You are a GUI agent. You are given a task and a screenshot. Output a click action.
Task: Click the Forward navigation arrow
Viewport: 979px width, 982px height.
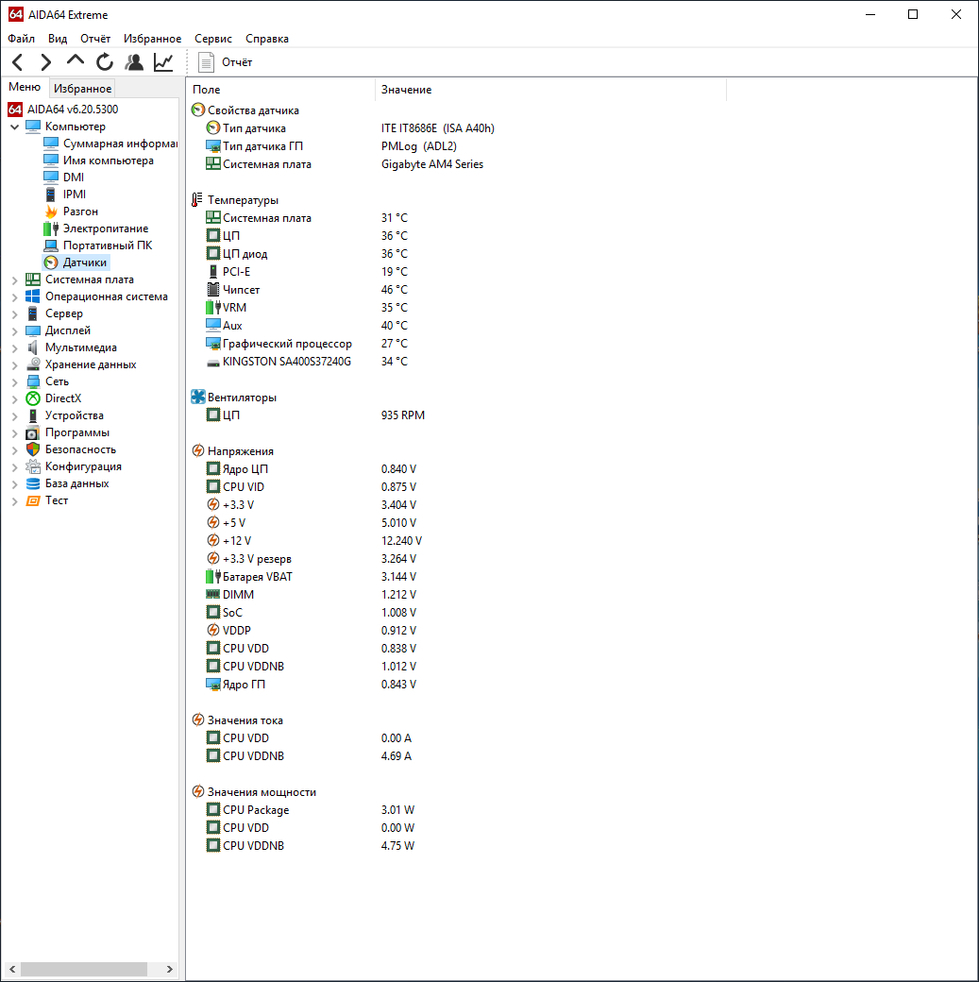[46, 62]
